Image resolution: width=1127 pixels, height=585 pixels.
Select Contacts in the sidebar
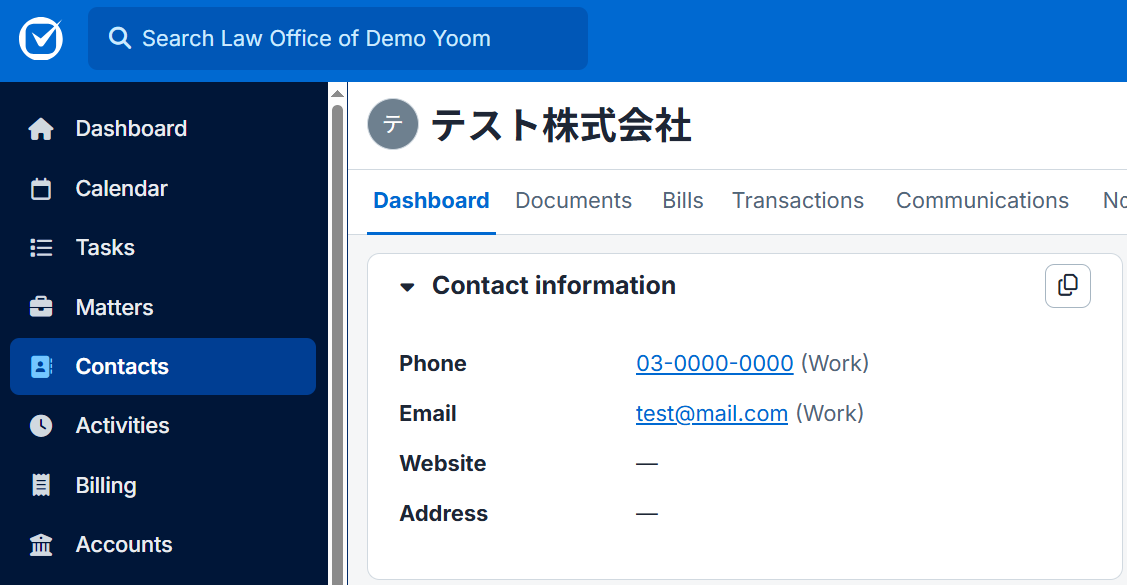163,367
